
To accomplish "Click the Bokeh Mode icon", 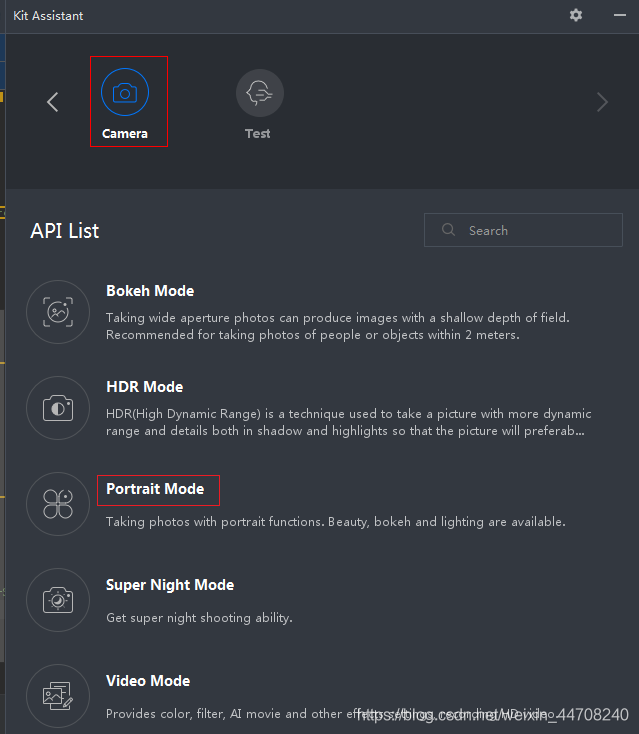I will click(58, 312).
